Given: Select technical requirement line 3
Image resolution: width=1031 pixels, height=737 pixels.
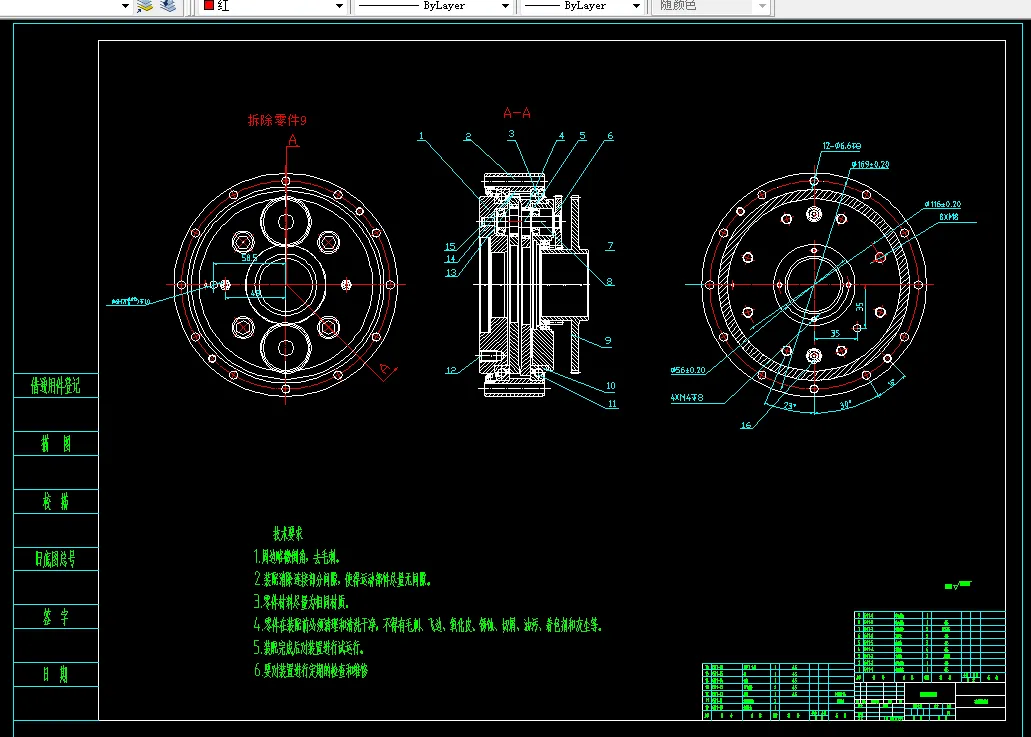Looking at the screenshot, I should [x=301, y=602].
